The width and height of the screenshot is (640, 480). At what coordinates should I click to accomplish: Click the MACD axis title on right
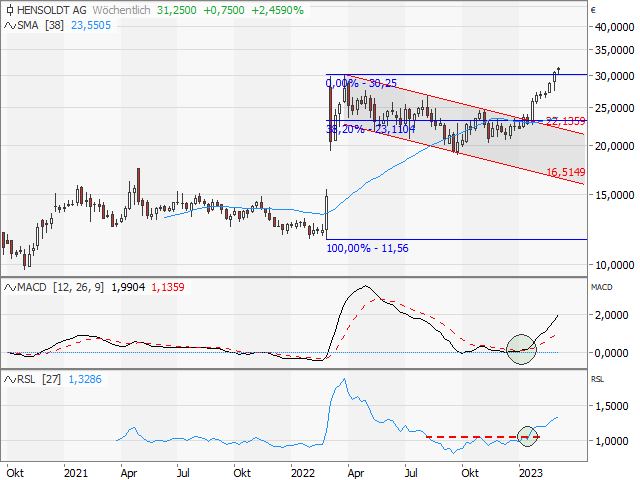tap(602, 287)
